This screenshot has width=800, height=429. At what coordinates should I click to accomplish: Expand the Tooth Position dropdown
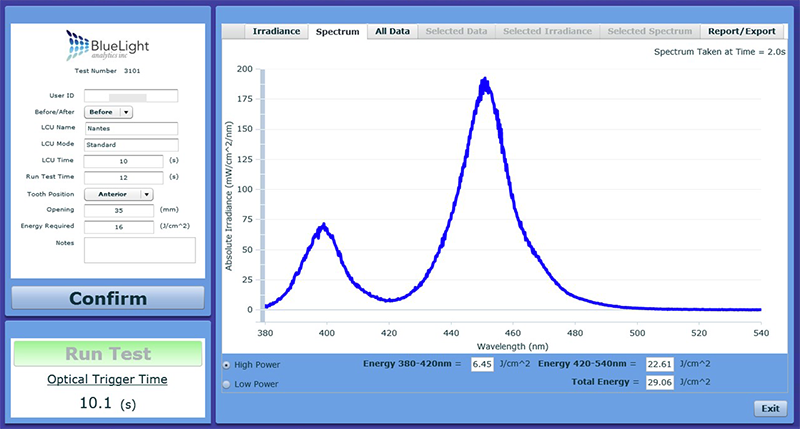(118, 194)
